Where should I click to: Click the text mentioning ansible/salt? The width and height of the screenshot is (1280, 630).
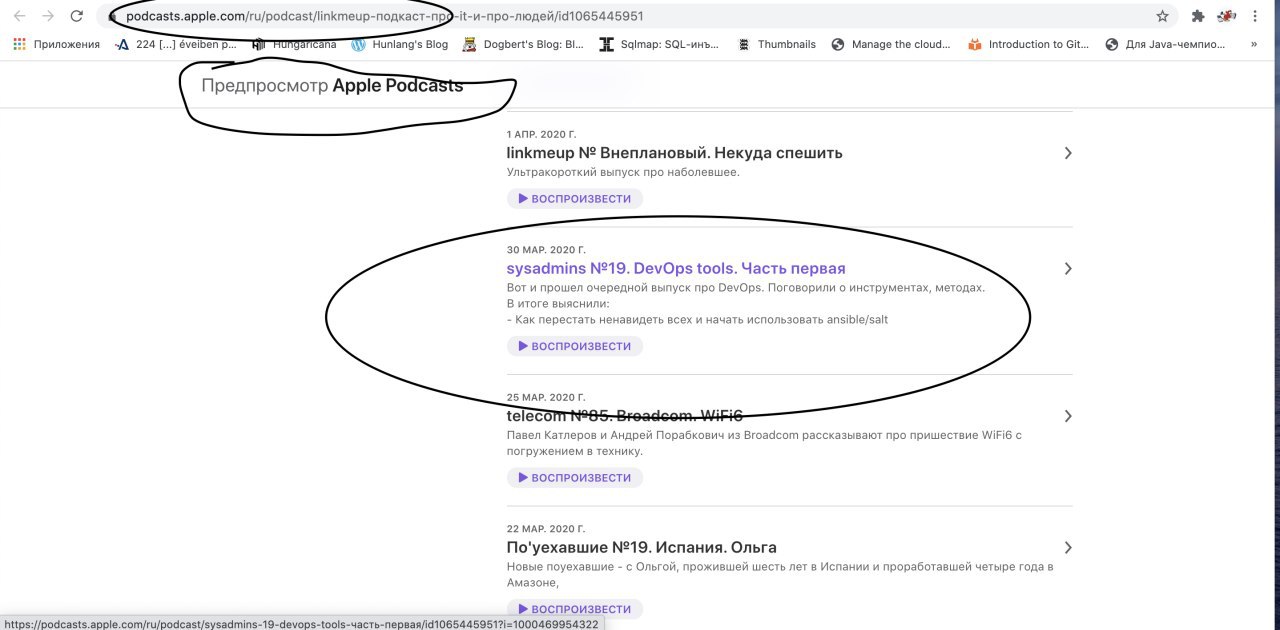pyautogui.click(x=697, y=320)
